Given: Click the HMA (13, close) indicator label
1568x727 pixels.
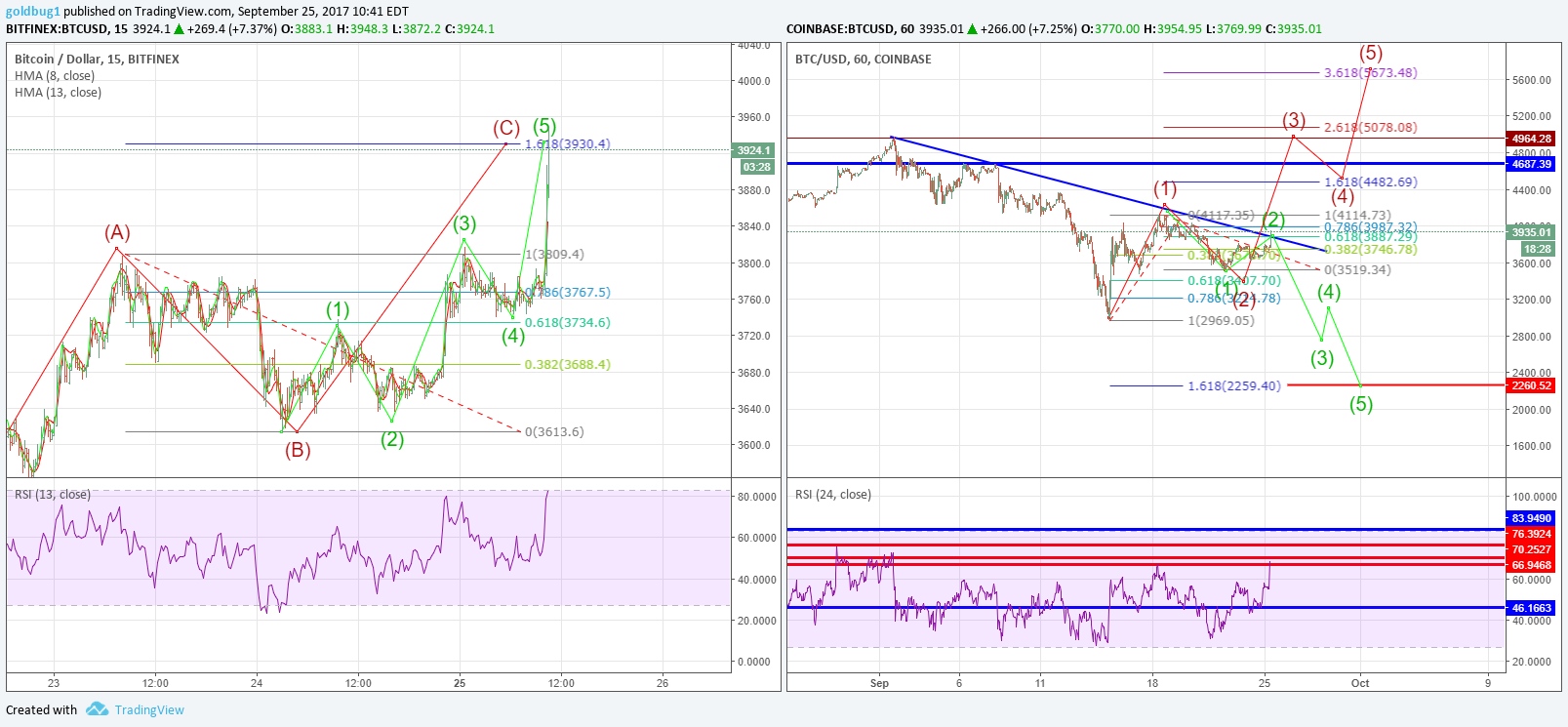Looking at the screenshot, I should [58, 93].
